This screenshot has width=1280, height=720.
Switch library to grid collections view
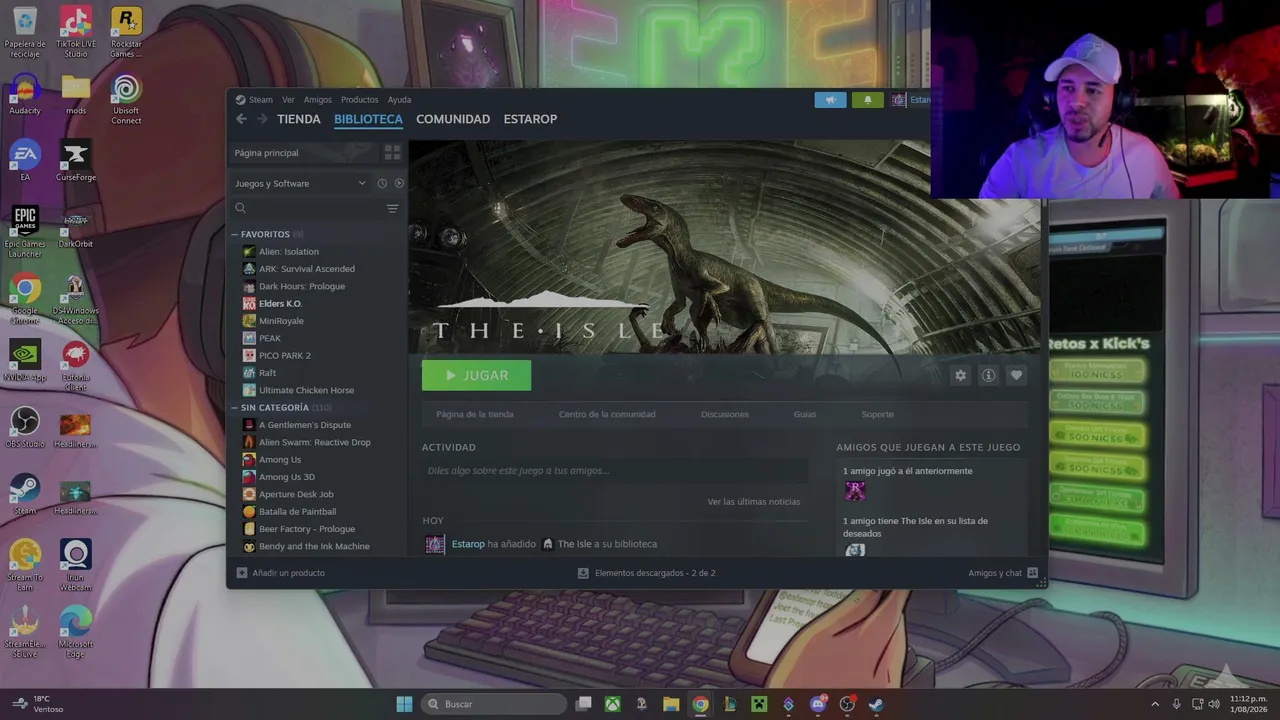click(392, 153)
